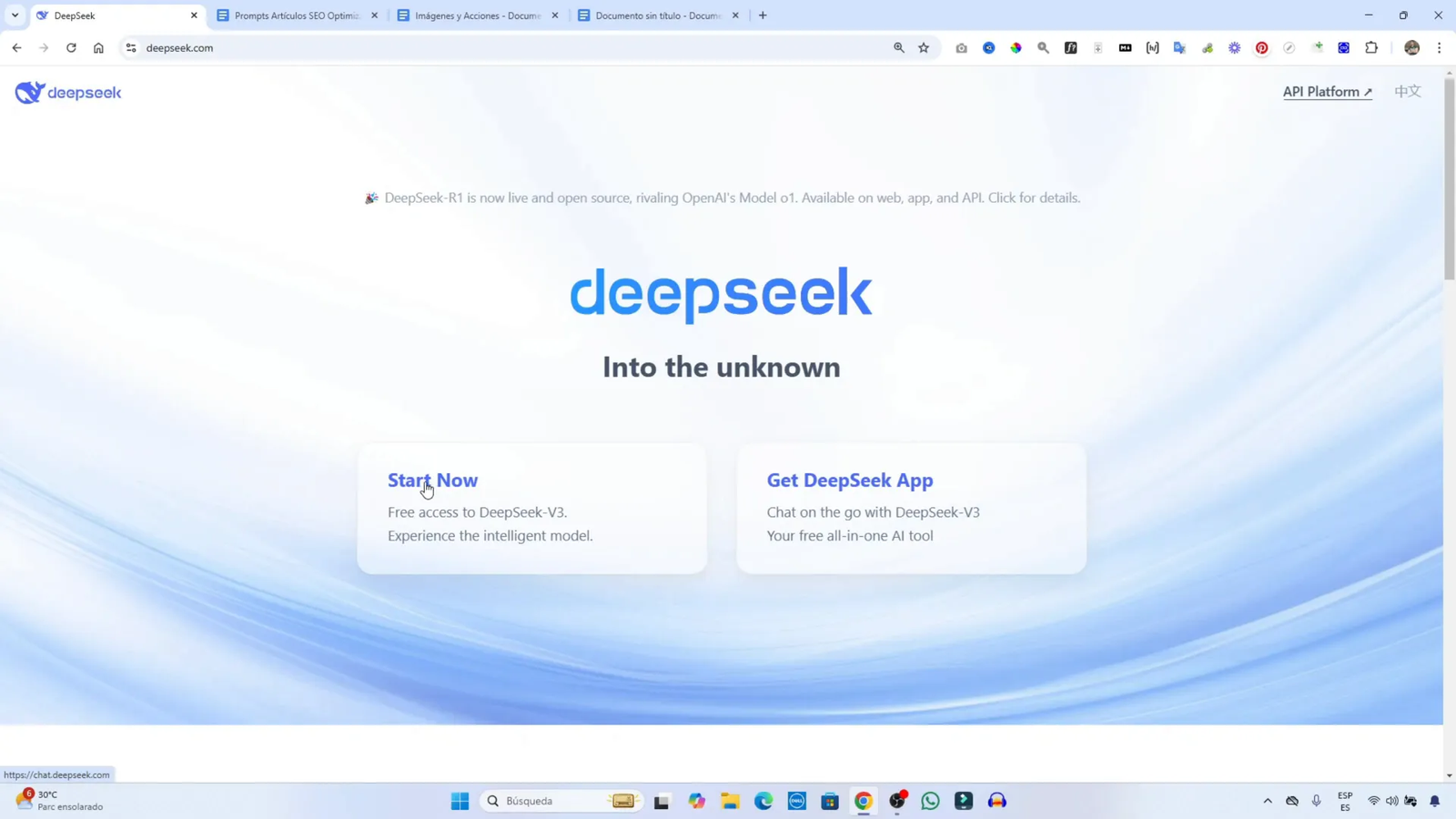Open the API Platform link
Screen dimensions: 1456x819
point(1327,91)
